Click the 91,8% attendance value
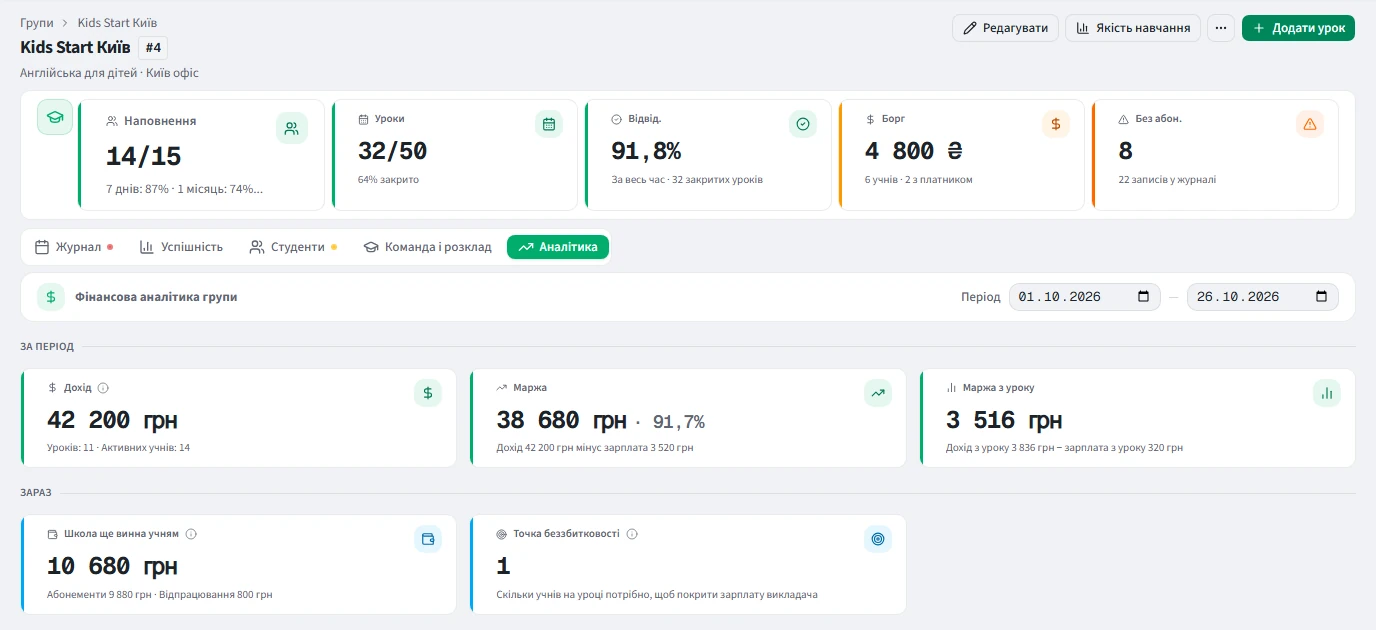 (646, 151)
